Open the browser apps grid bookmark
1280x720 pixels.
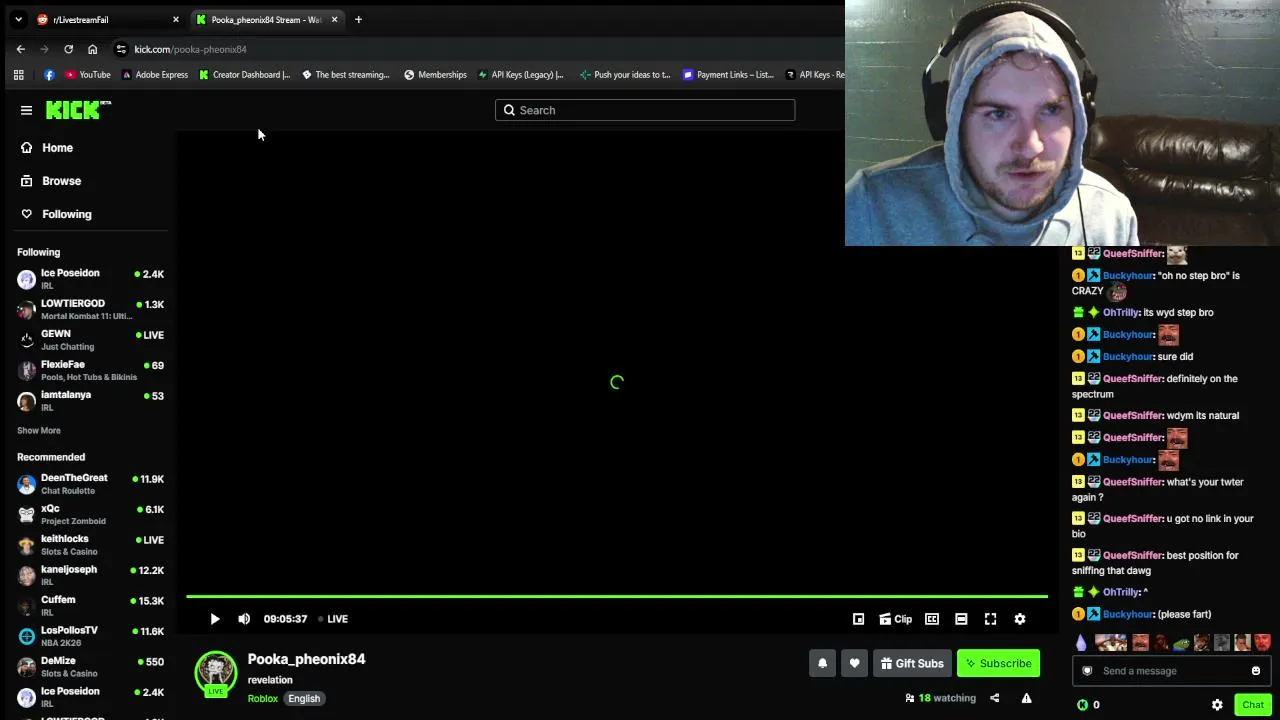click(18, 74)
